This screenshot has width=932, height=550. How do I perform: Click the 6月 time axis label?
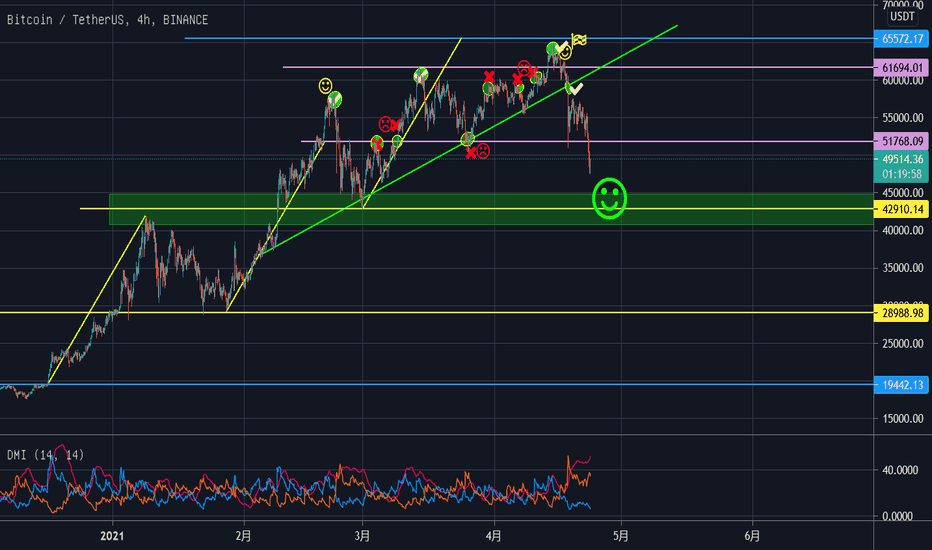pos(752,536)
